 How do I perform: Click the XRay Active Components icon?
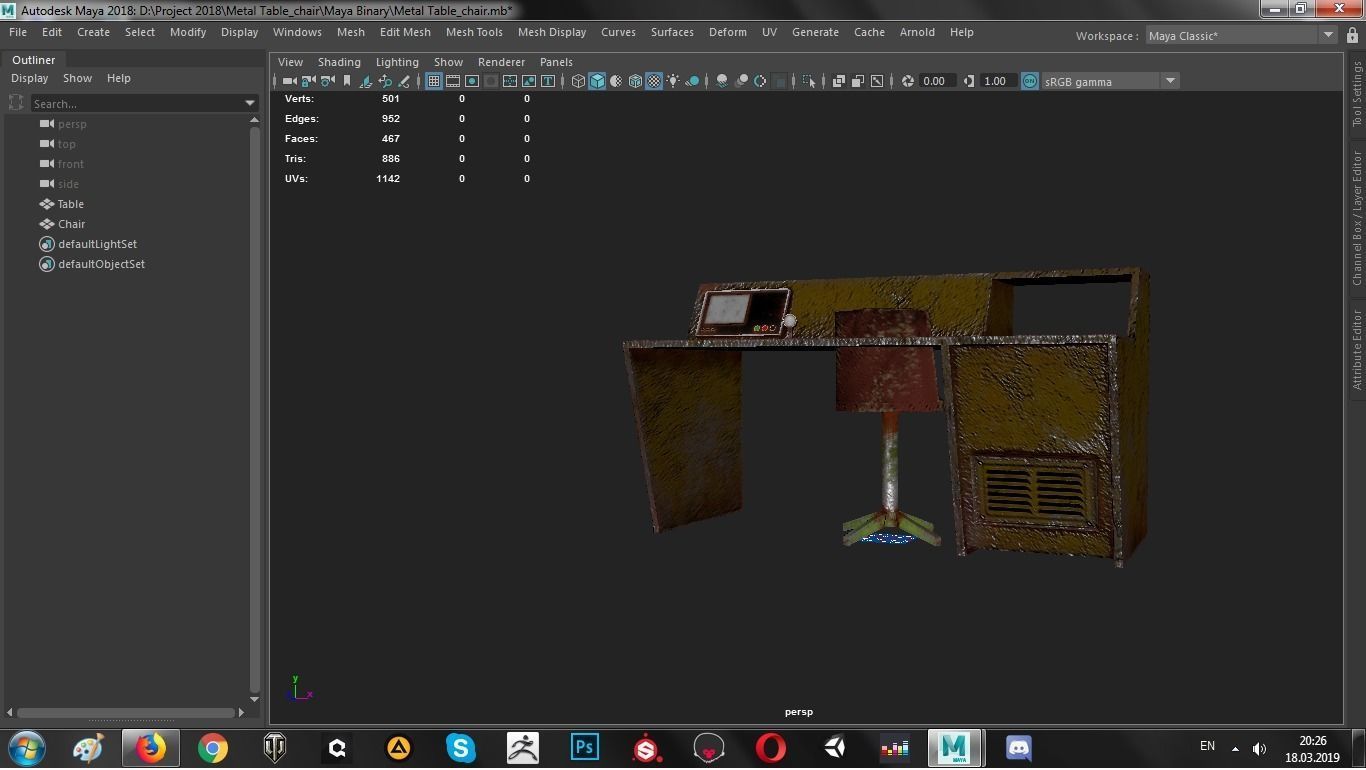[x=857, y=81]
